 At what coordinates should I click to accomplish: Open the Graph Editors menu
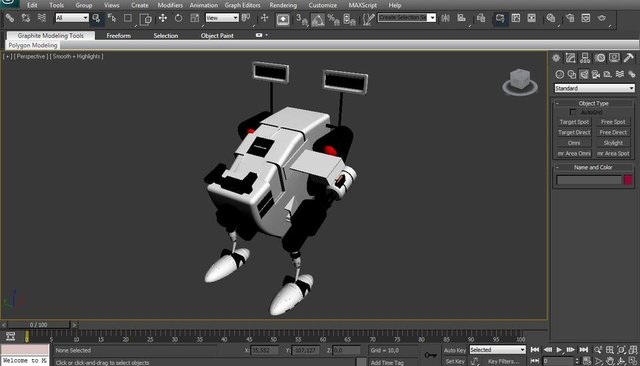tap(242, 5)
